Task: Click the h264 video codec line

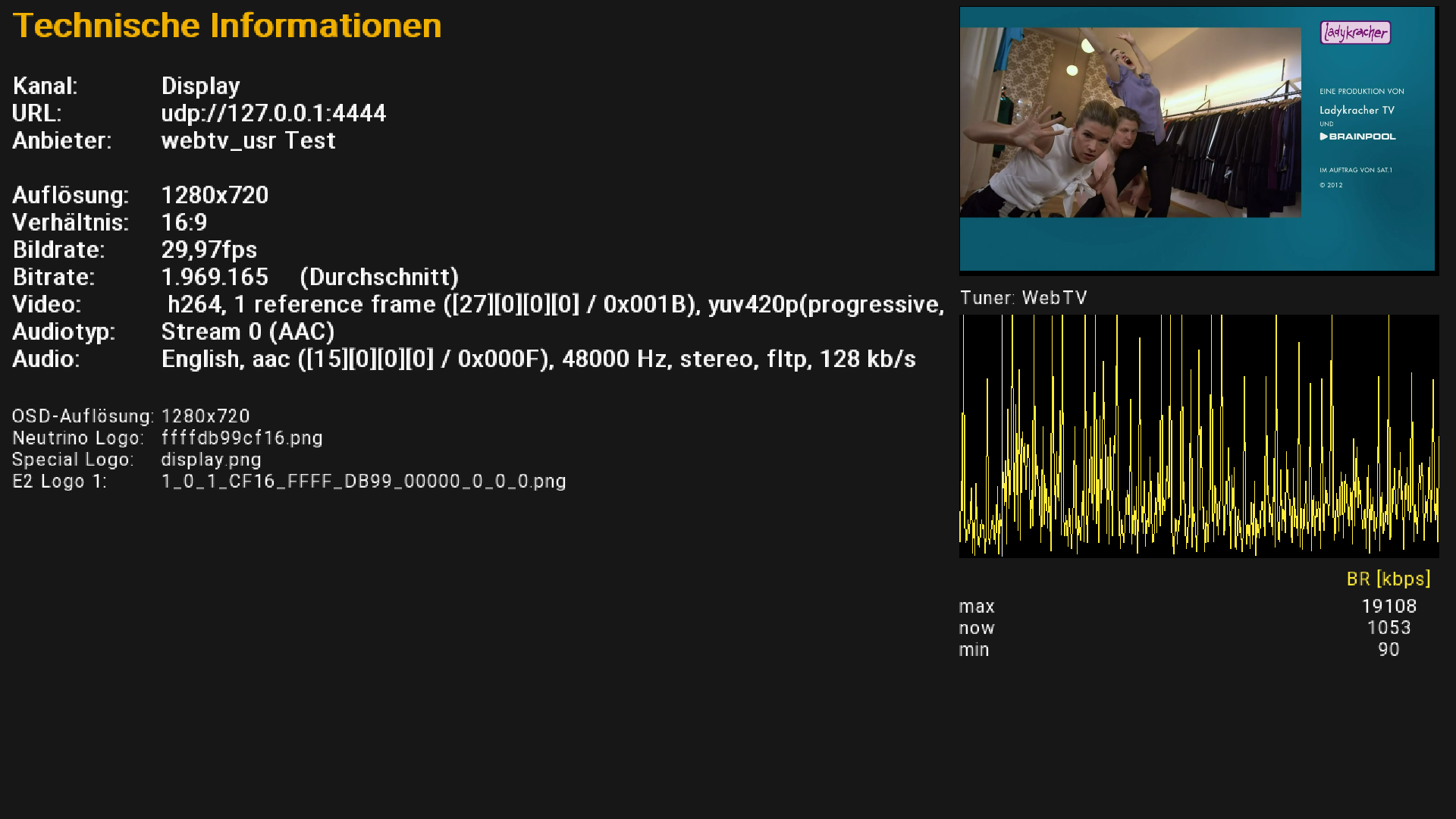Action: 554,305
